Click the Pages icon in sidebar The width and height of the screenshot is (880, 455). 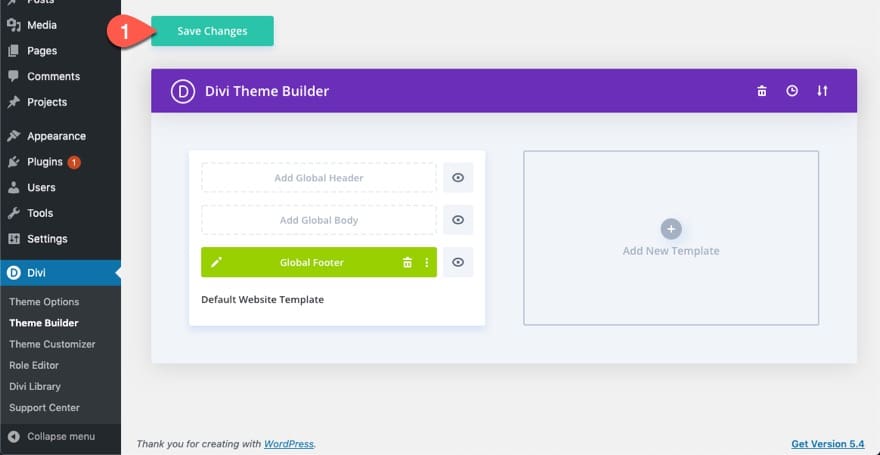click(x=14, y=50)
